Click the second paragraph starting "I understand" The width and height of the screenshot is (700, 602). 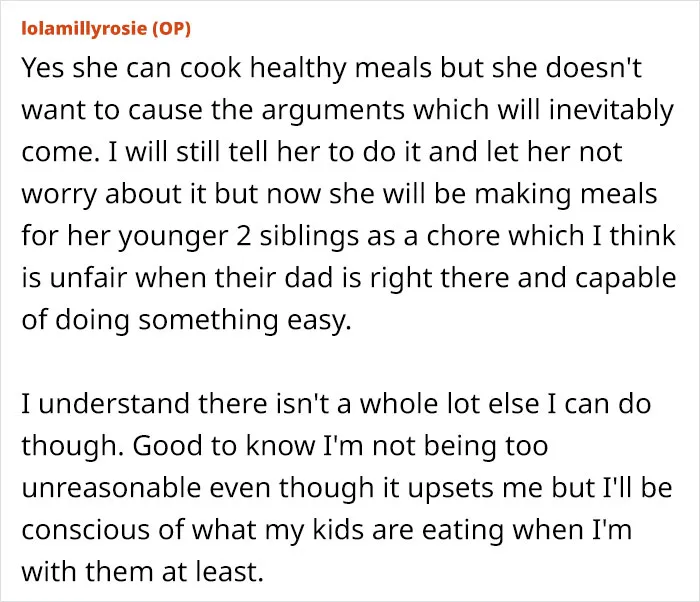pyautogui.click(x=347, y=487)
